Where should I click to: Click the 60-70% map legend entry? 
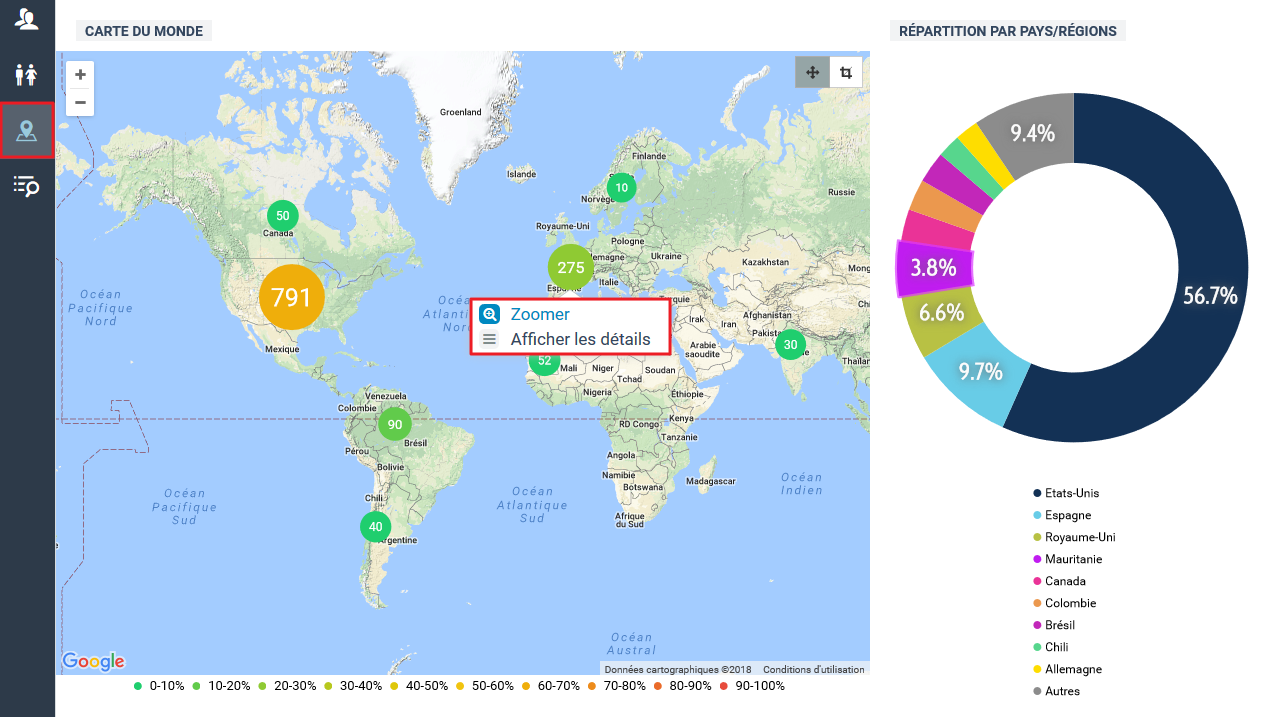pos(550,686)
